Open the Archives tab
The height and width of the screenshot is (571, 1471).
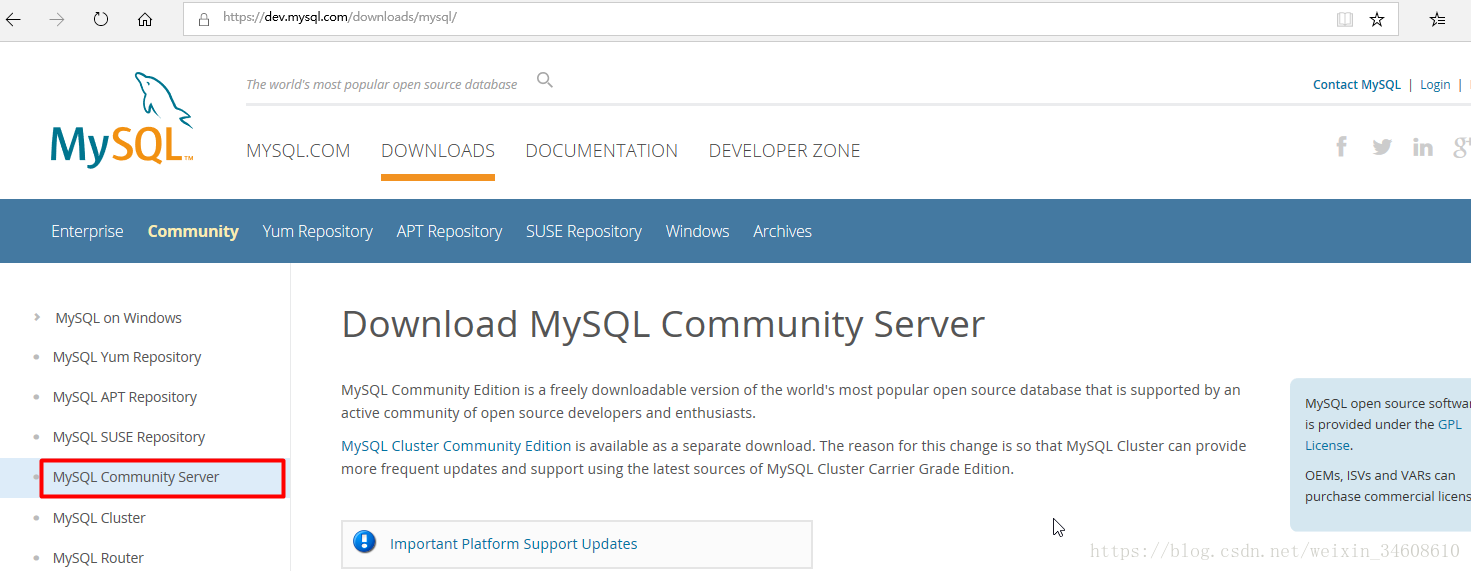point(782,231)
